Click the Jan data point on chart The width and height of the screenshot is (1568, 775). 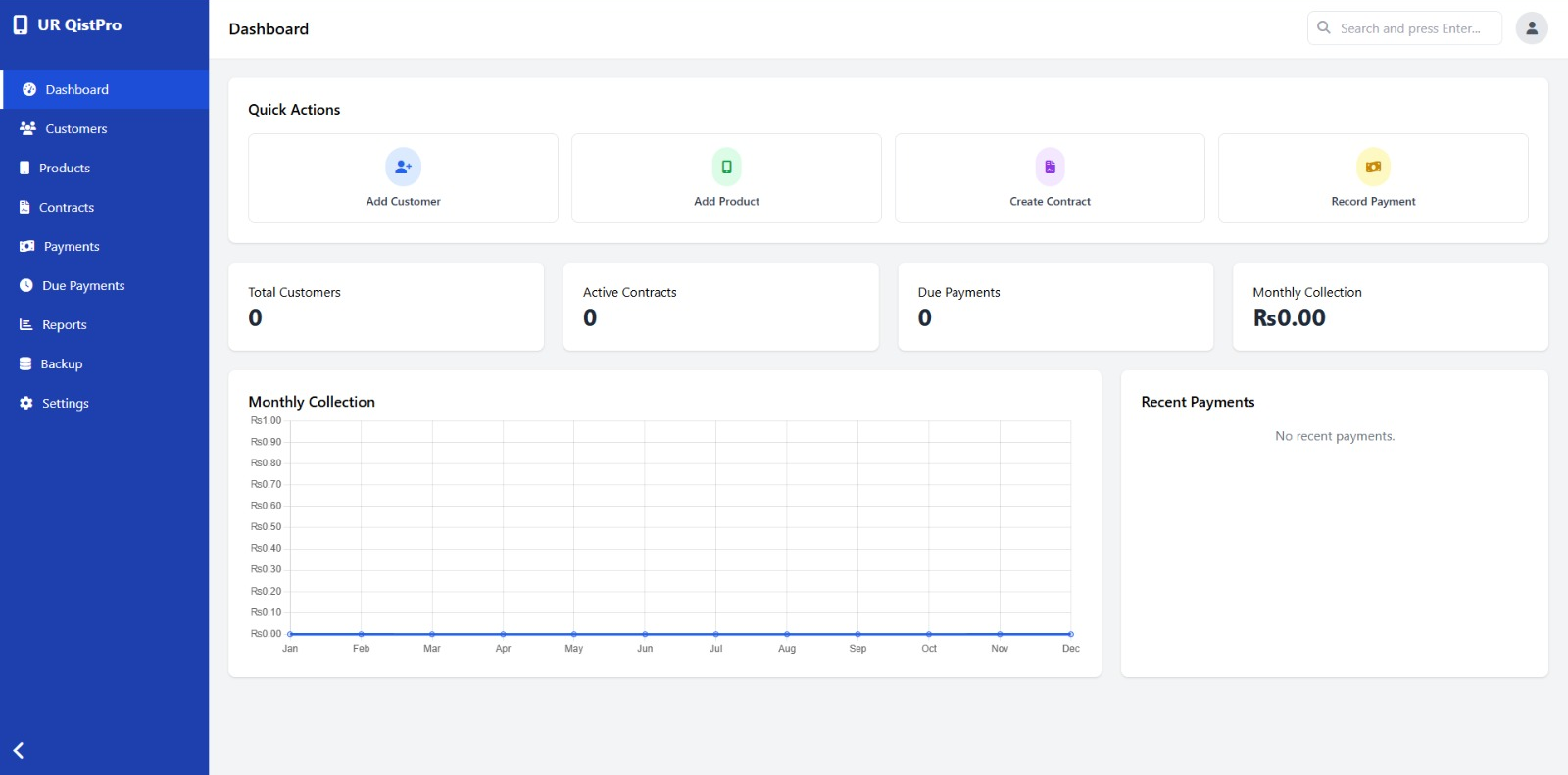(290, 634)
